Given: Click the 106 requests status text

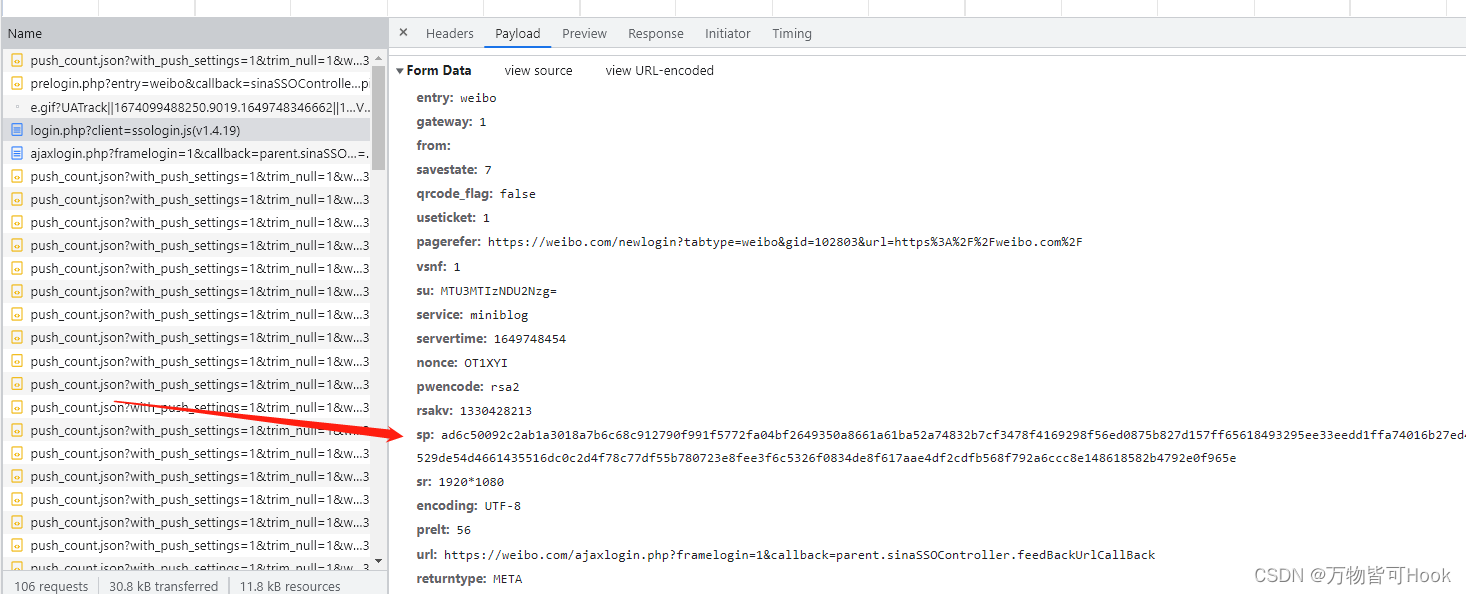Looking at the screenshot, I should 51,586.
